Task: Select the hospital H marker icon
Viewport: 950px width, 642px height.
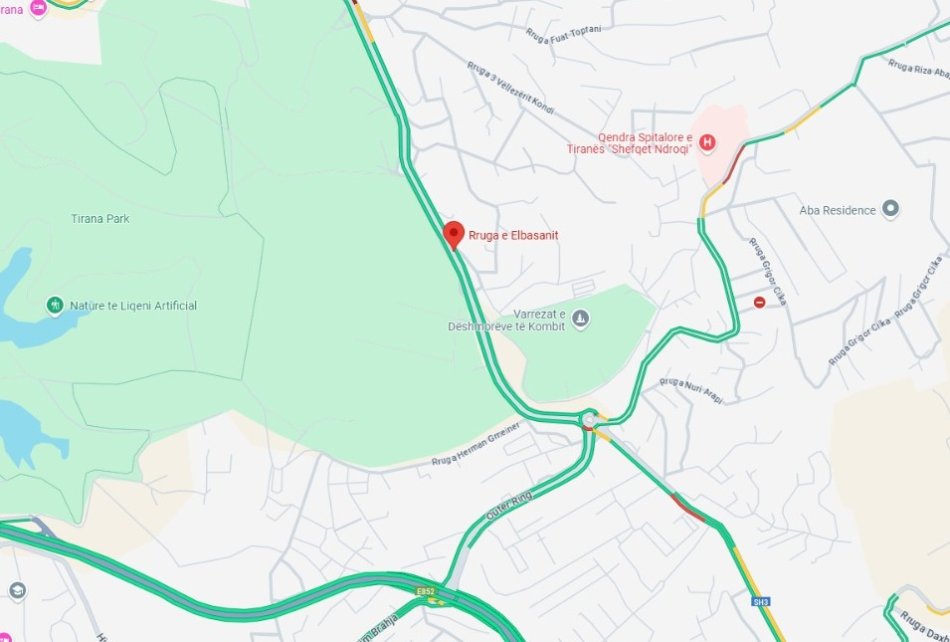Action: (x=706, y=143)
